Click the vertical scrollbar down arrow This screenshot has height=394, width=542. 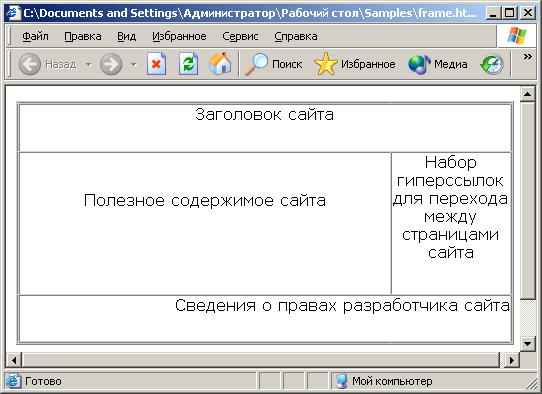click(x=527, y=344)
